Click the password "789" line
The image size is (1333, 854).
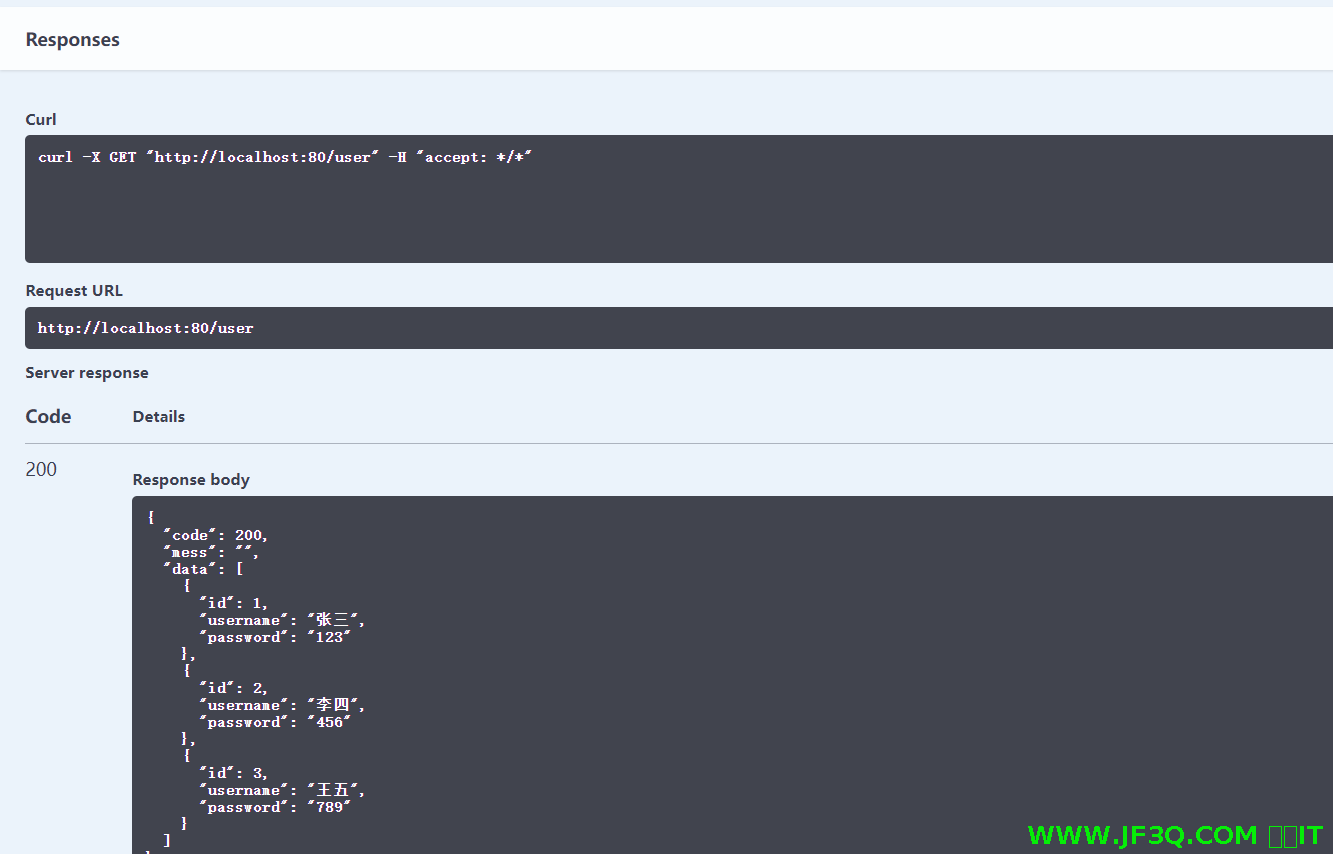(x=276, y=807)
